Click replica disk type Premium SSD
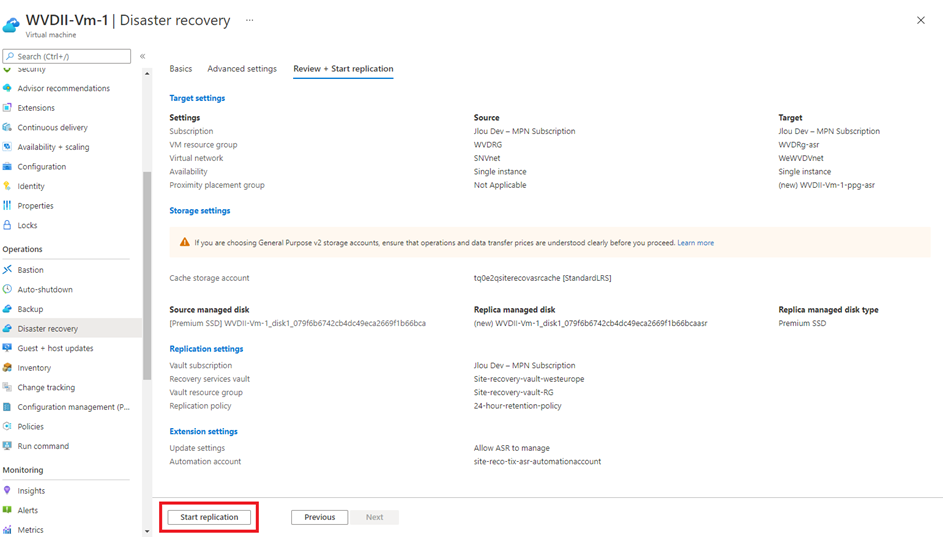943x537 pixels. (x=802, y=324)
